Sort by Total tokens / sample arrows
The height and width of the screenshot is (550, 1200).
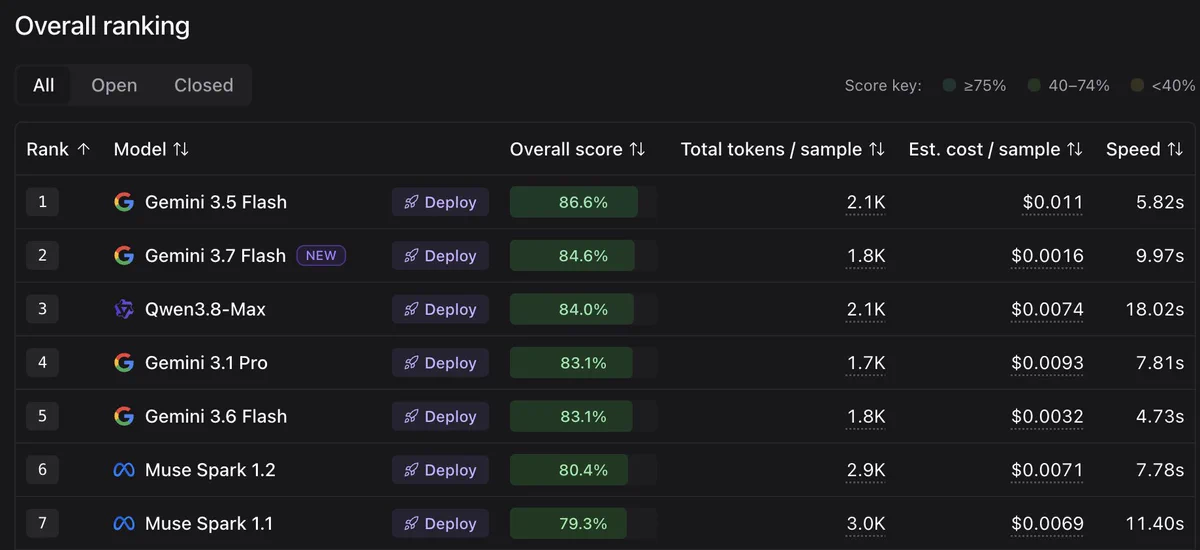(877, 149)
